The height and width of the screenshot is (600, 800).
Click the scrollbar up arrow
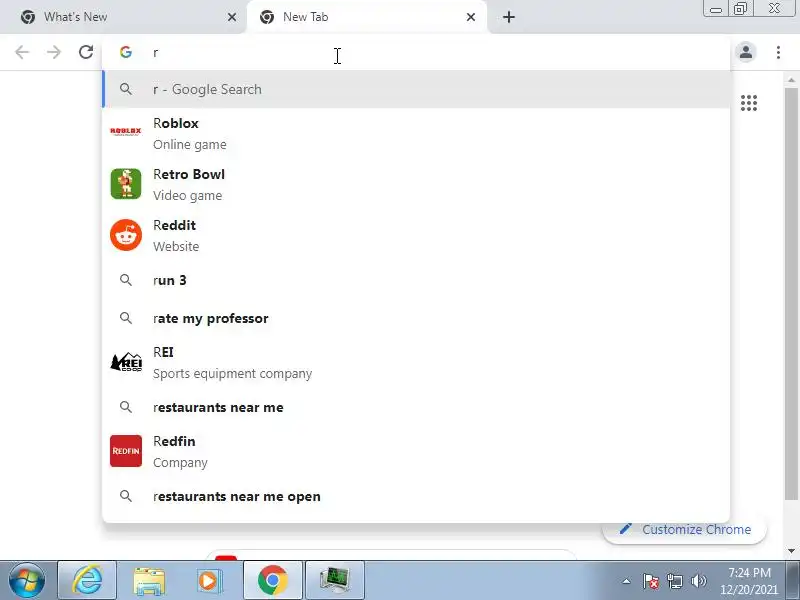click(791, 80)
